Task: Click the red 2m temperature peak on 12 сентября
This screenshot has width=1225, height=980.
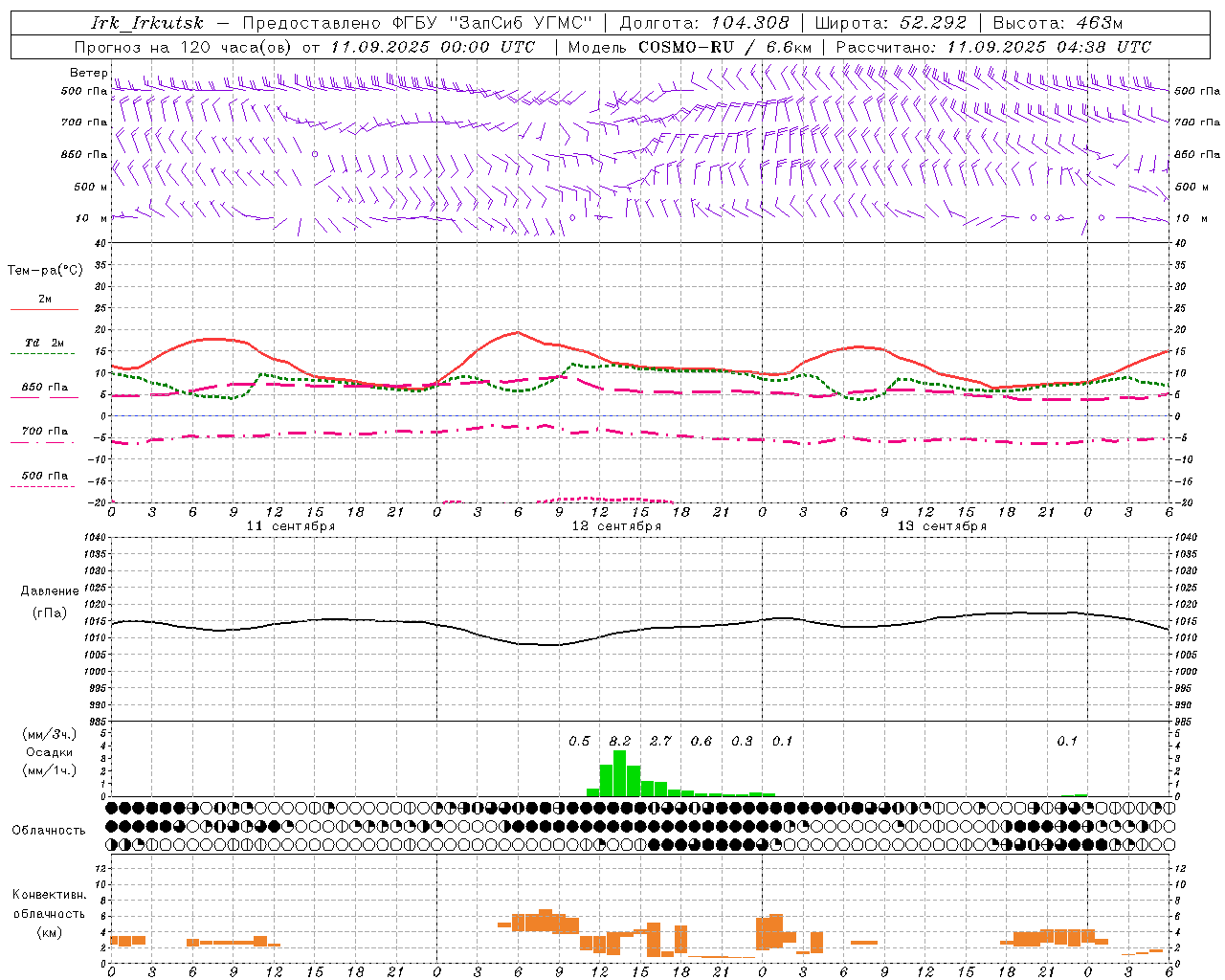Action: pos(518,332)
